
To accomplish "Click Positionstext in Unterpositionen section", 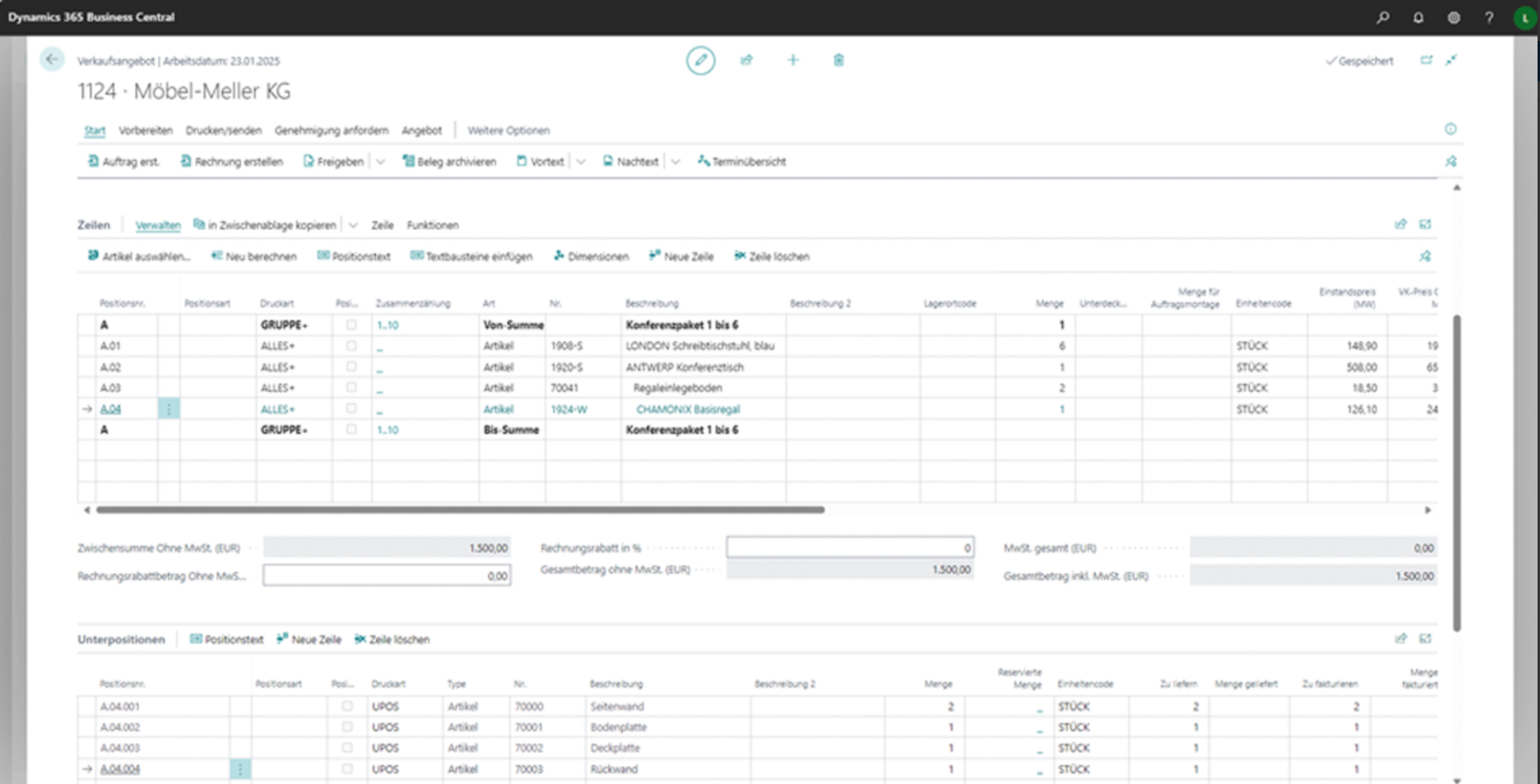I will pos(226,639).
